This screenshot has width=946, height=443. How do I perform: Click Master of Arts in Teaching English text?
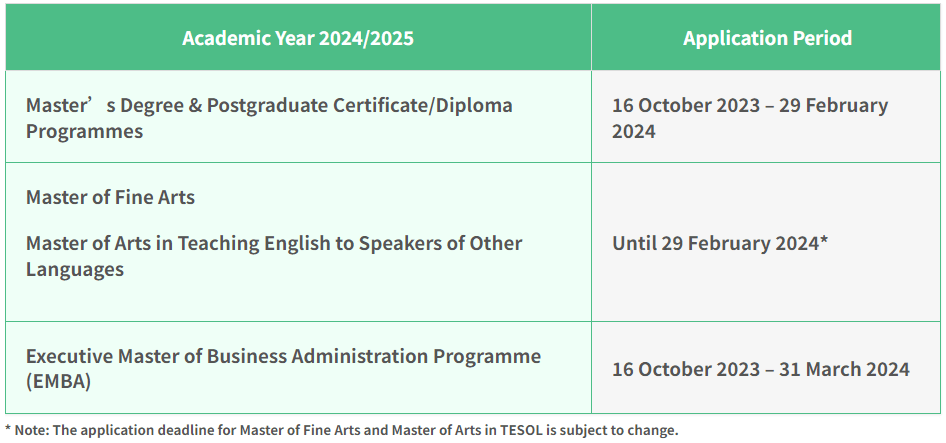[x=190, y=243]
